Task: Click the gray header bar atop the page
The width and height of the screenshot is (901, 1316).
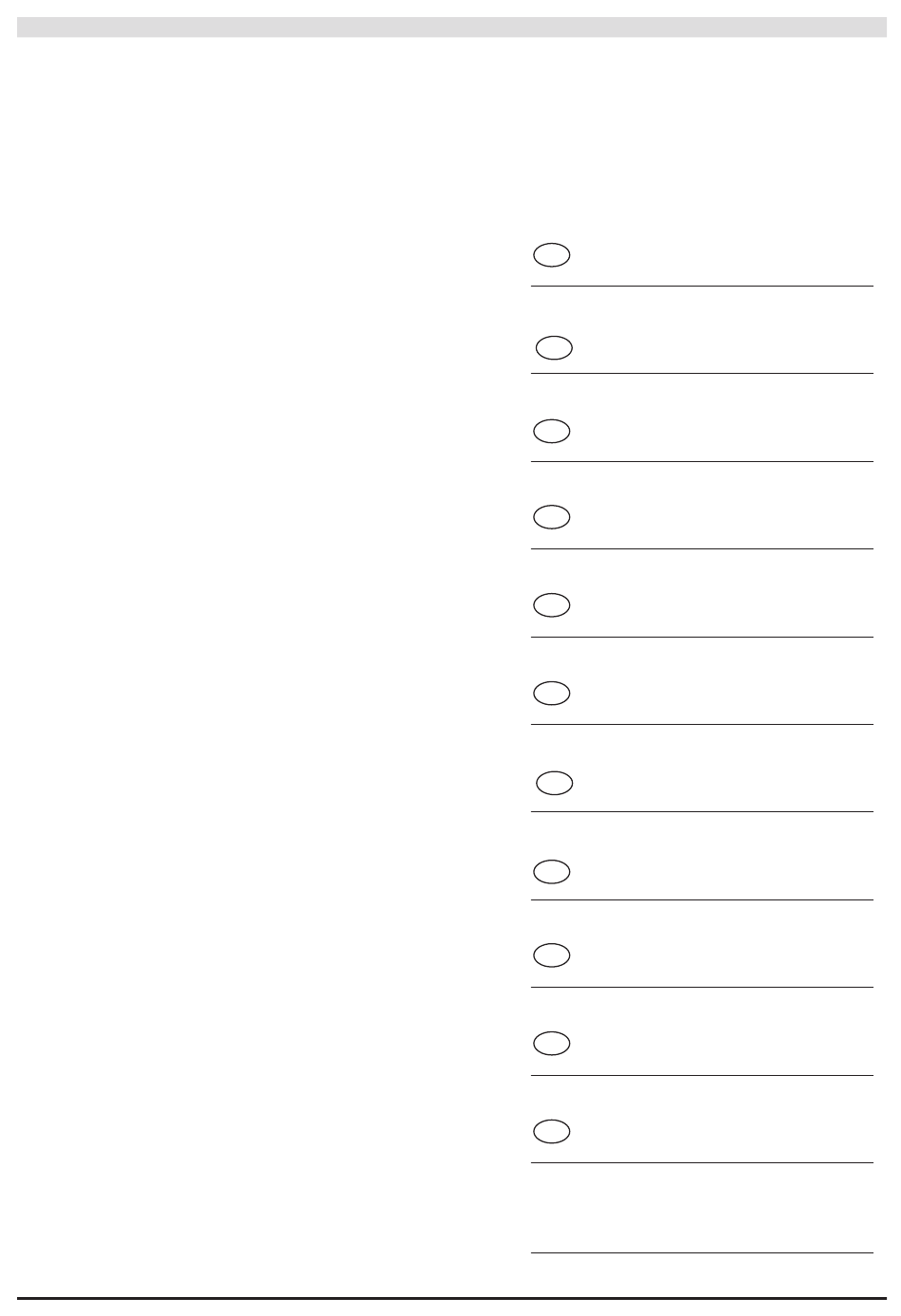Action: 451,27
